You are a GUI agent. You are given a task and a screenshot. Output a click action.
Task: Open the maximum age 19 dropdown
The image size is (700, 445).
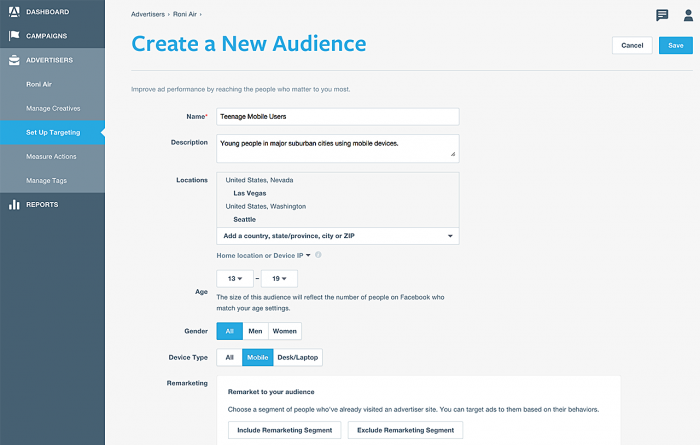[x=279, y=280]
